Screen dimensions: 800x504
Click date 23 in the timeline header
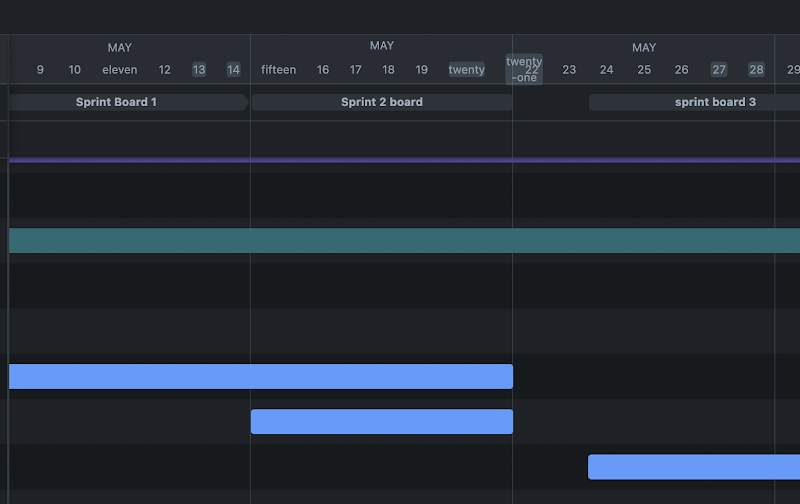tap(569, 70)
